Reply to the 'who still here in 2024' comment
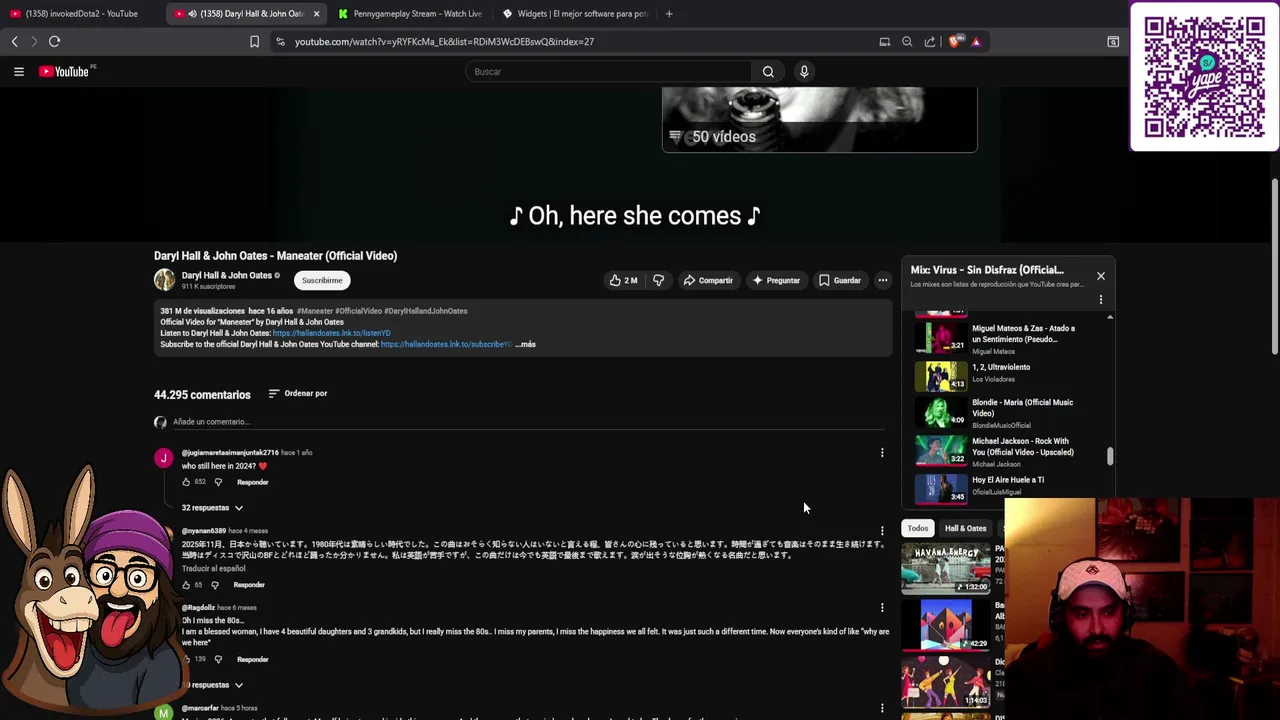The image size is (1280, 720). [252, 482]
